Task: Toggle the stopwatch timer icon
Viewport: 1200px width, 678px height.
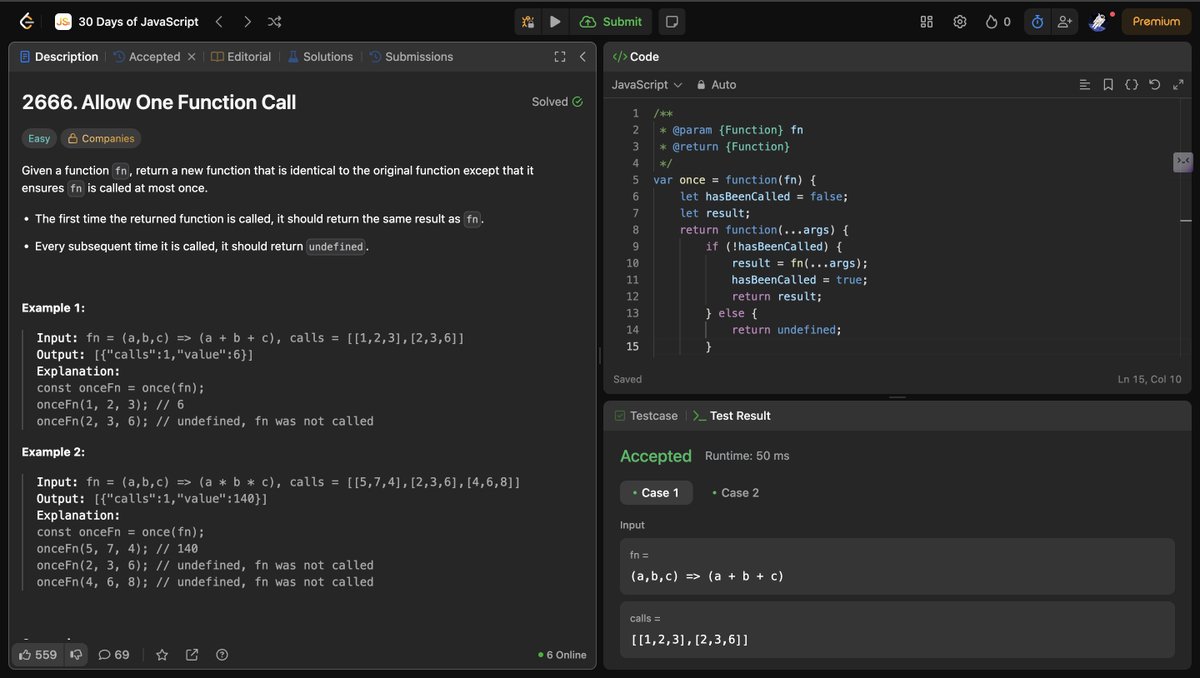Action: [x=1037, y=21]
